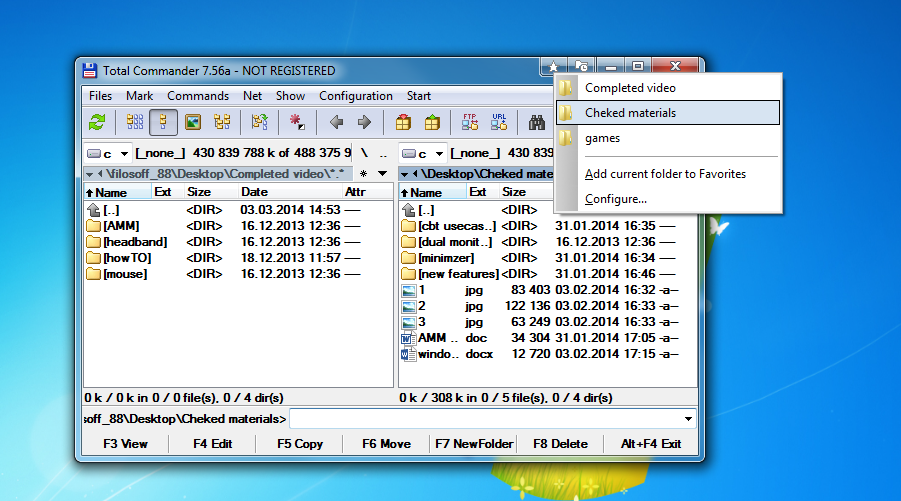This screenshot has height=501, width=901.
Task: Click the favorites star icon in title bar
Action: click(x=553, y=67)
